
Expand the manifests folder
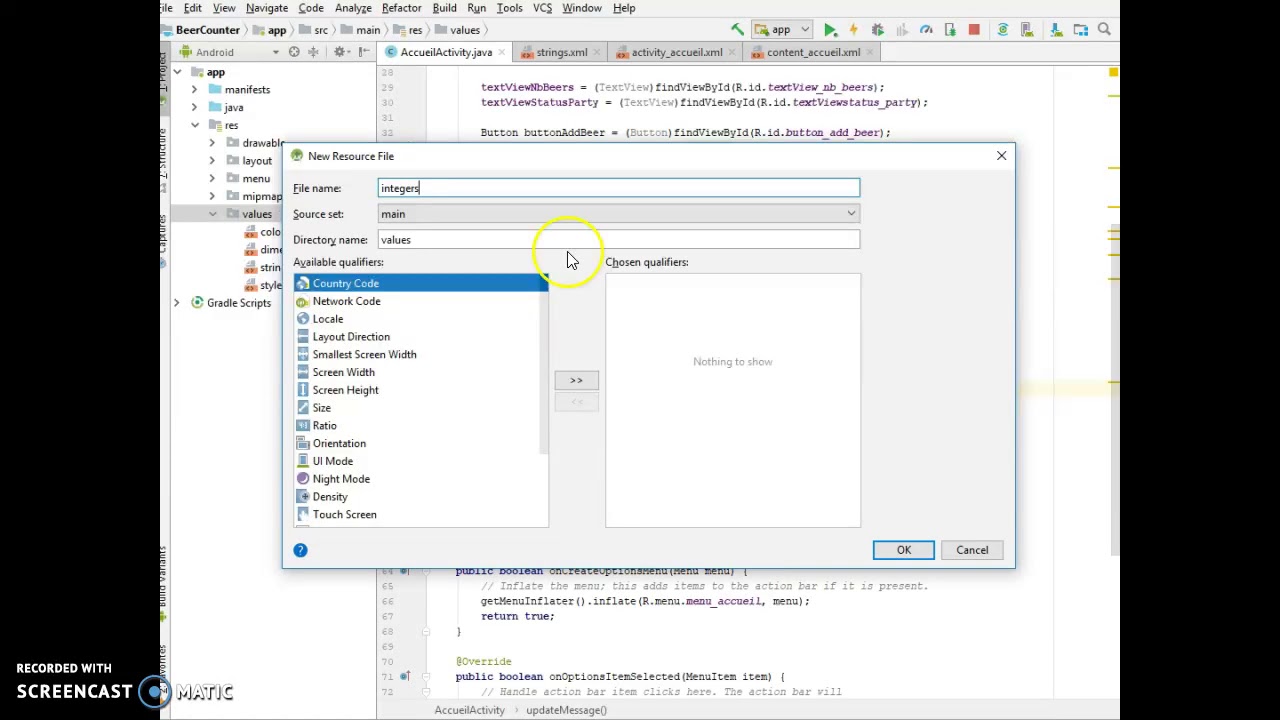(194, 90)
